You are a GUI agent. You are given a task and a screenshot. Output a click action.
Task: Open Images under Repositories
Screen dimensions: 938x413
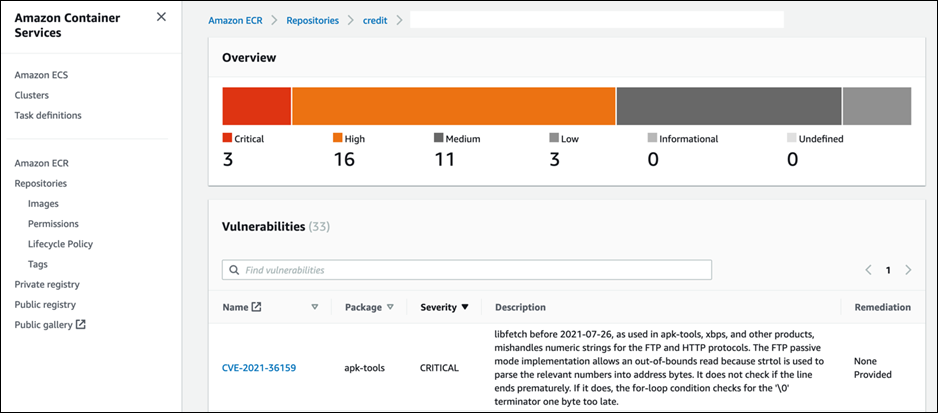[x=43, y=204]
